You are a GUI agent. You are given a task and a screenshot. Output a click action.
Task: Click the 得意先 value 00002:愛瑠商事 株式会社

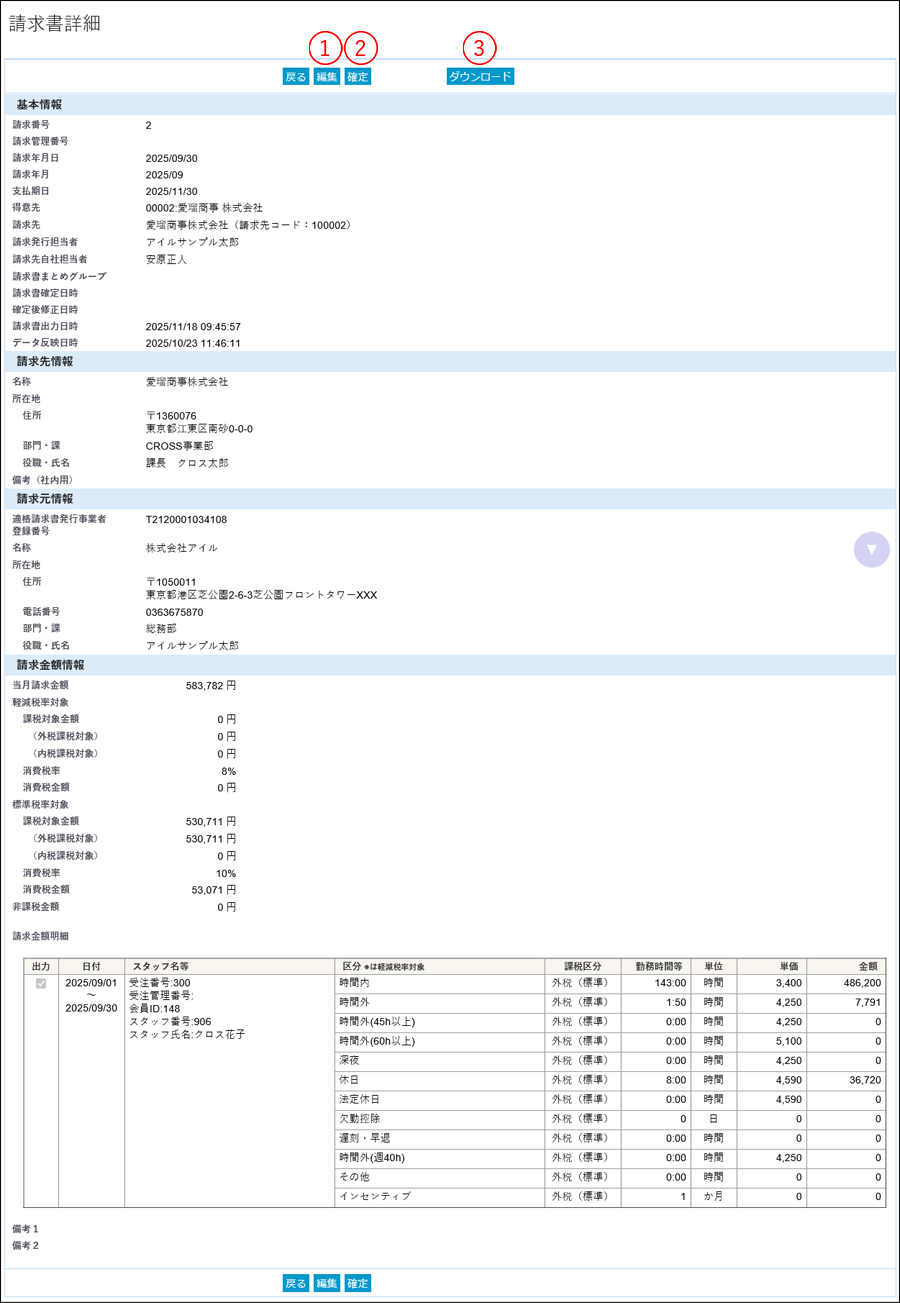pyautogui.click(x=204, y=208)
